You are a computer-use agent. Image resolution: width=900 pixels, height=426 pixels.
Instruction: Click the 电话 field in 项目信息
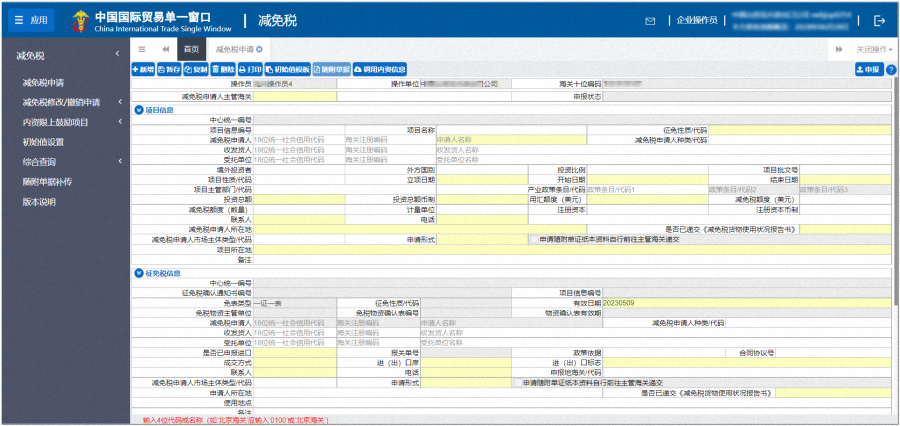[482, 219]
